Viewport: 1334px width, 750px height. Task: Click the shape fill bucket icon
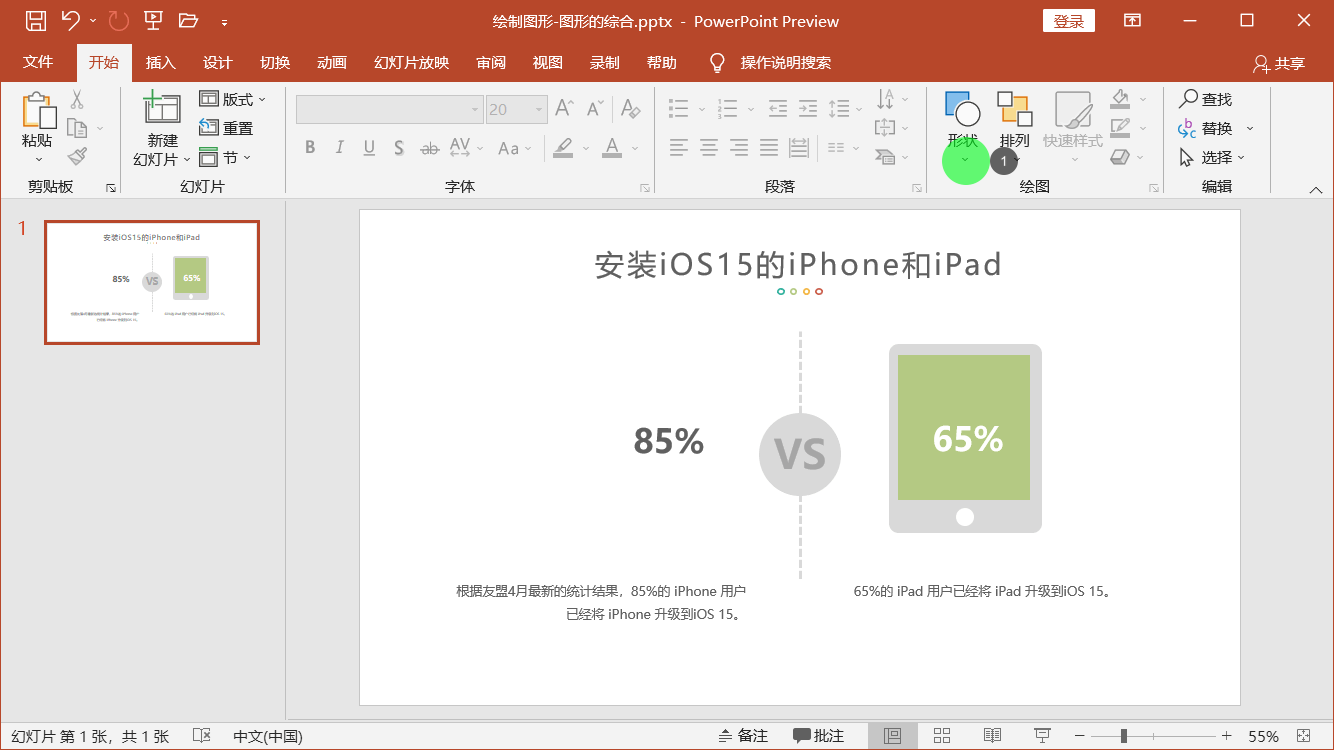click(1120, 99)
